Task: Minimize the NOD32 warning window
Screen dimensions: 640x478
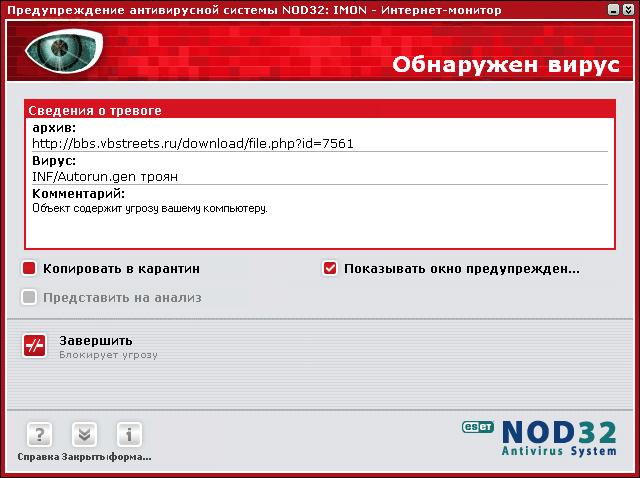Action: coord(613,10)
